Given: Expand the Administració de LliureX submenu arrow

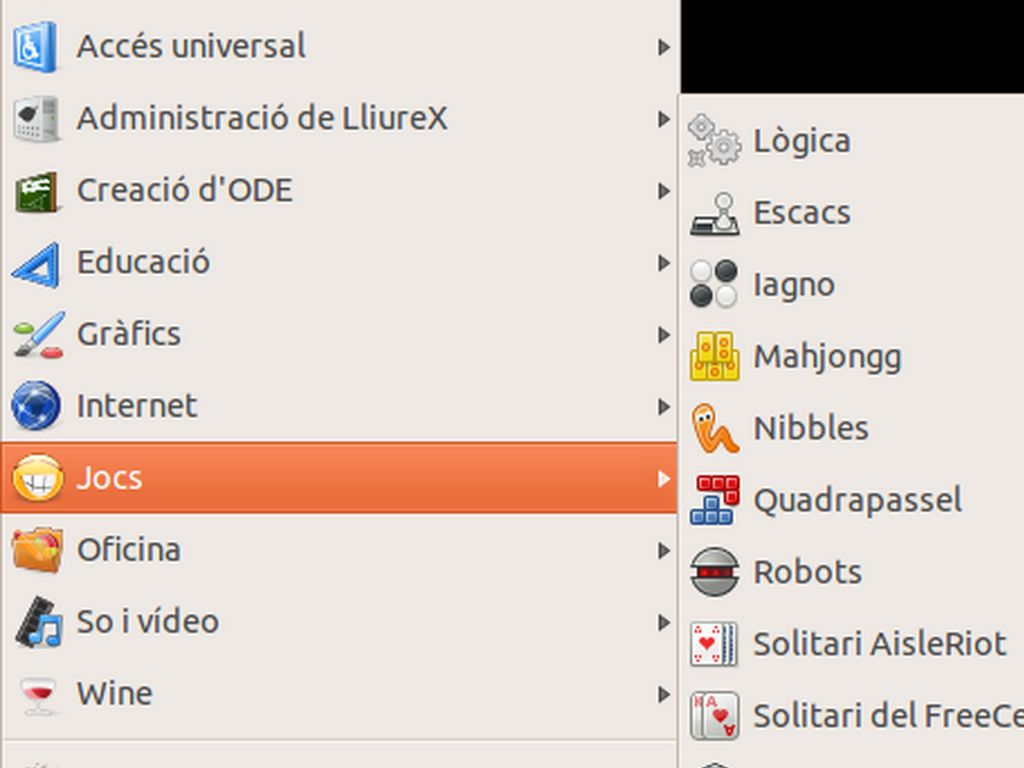Looking at the screenshot, I should 664,119.
